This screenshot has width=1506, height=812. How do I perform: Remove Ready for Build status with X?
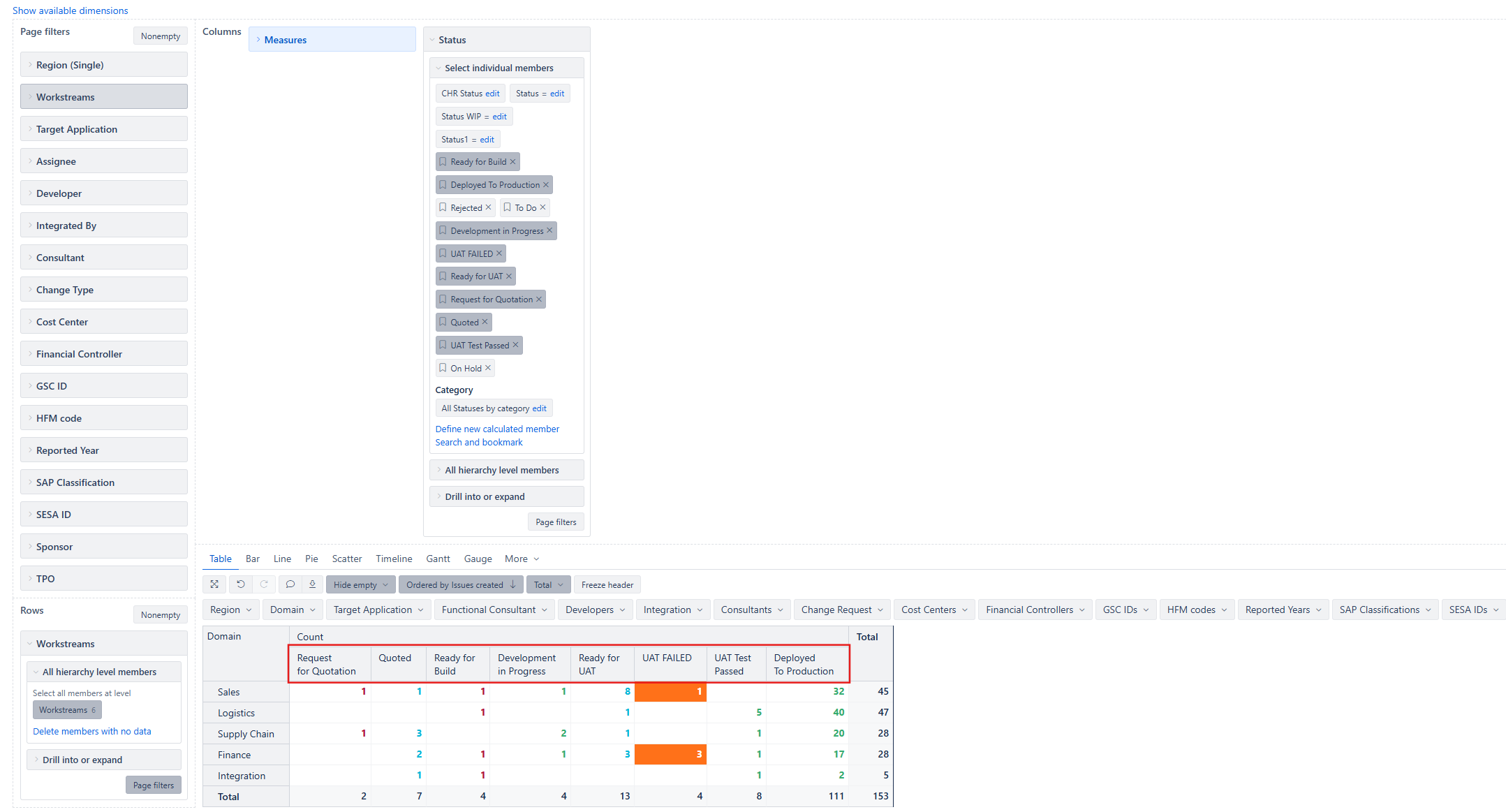[513, 162]
